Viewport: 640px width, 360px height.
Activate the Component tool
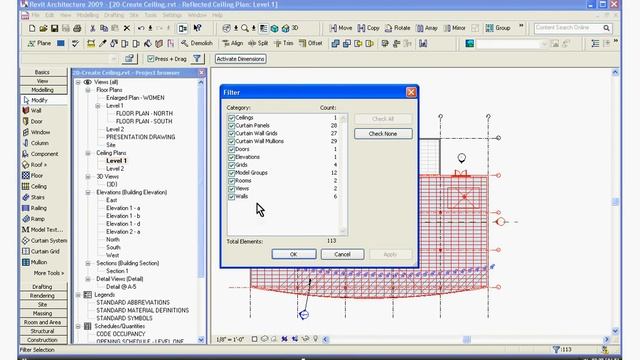click(x=40, y=154)
